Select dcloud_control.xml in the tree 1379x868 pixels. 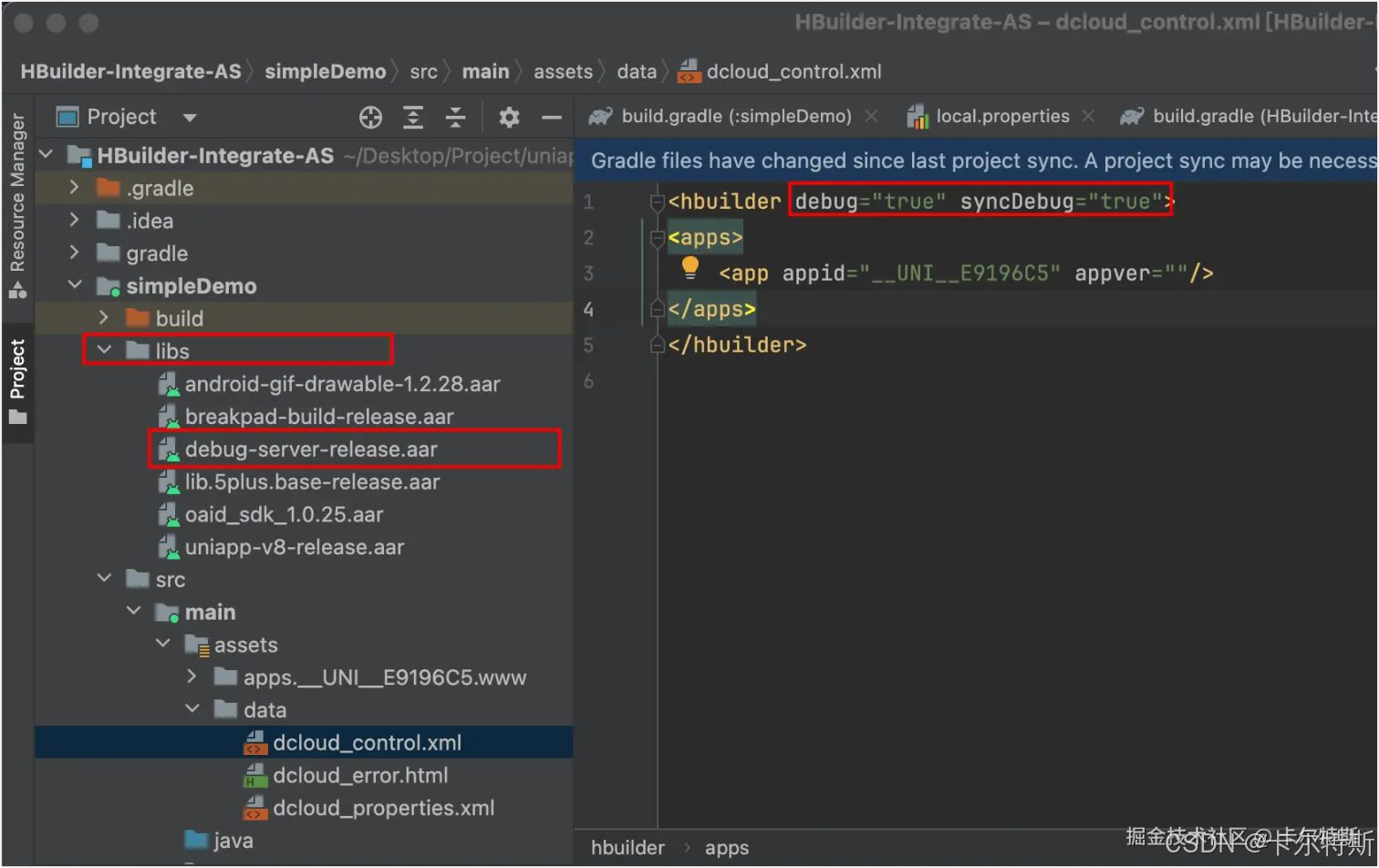point(367,743)
